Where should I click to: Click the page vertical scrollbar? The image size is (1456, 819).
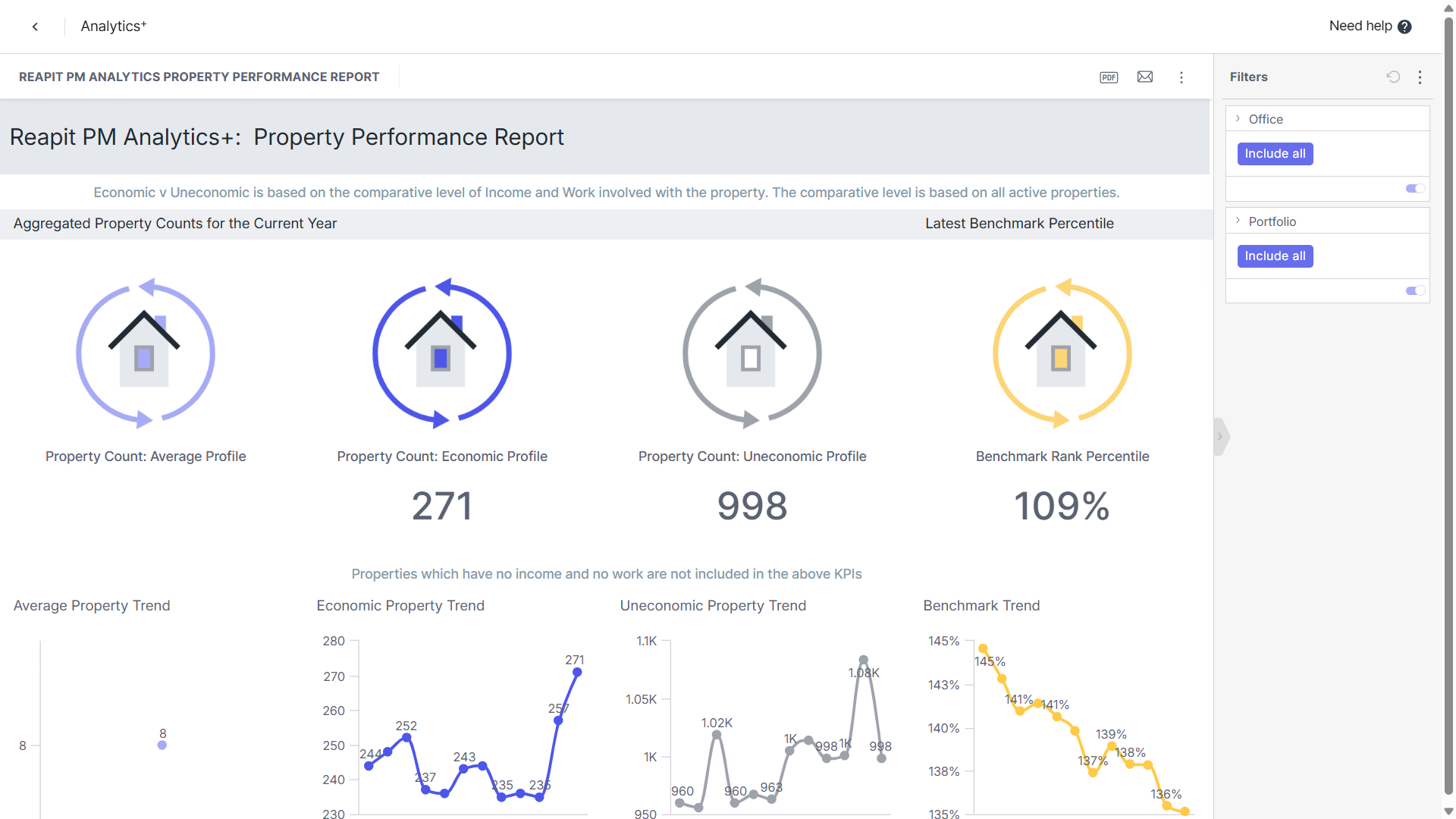click(x=1448, y=405)
